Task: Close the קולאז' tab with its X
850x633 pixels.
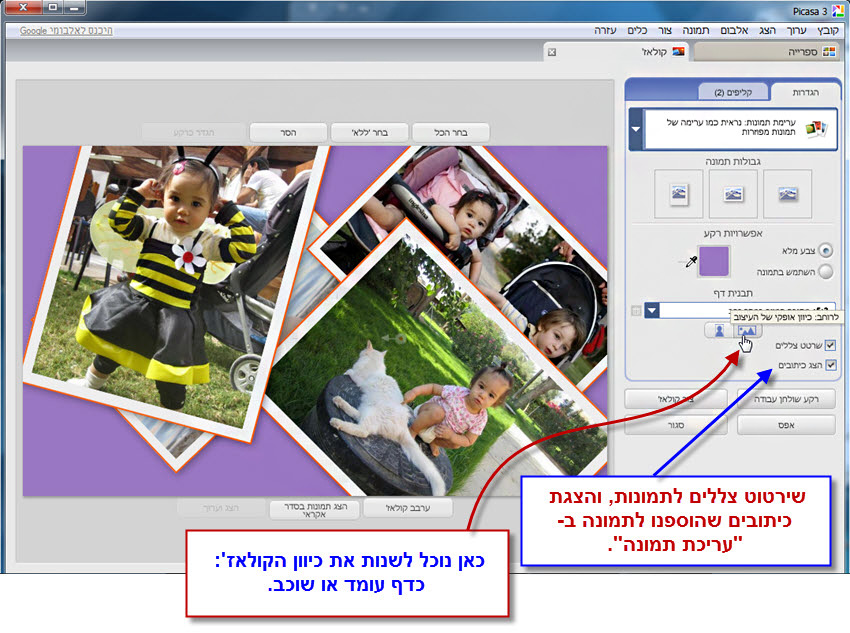Action: (552, 52)
